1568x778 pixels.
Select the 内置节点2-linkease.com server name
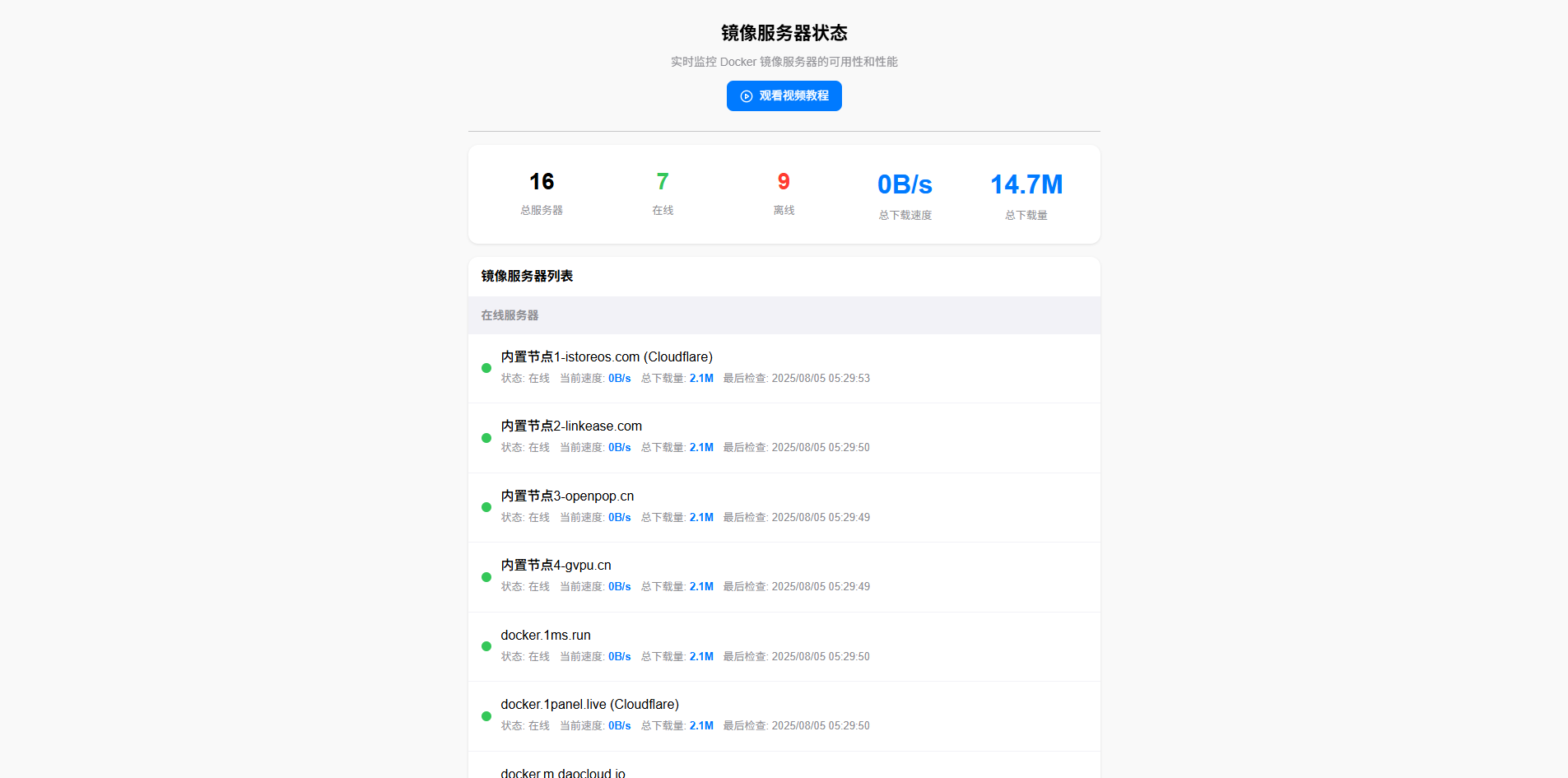pos(570,426)
